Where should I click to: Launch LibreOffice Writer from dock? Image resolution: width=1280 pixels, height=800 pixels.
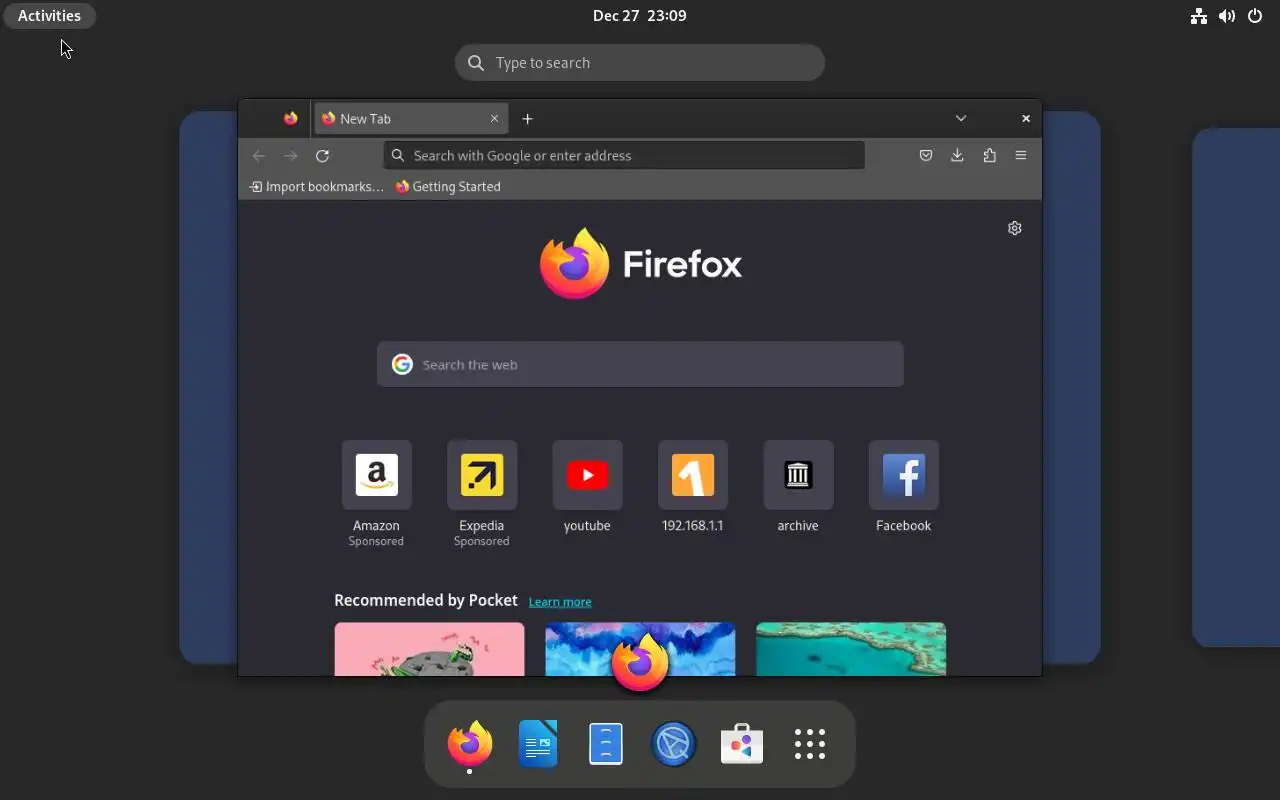click(x=538, y=744)
